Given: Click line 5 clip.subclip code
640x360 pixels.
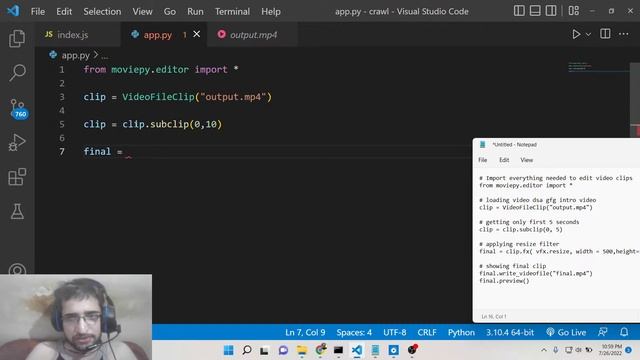Looking at the screenshot, I should click(153, 124).
